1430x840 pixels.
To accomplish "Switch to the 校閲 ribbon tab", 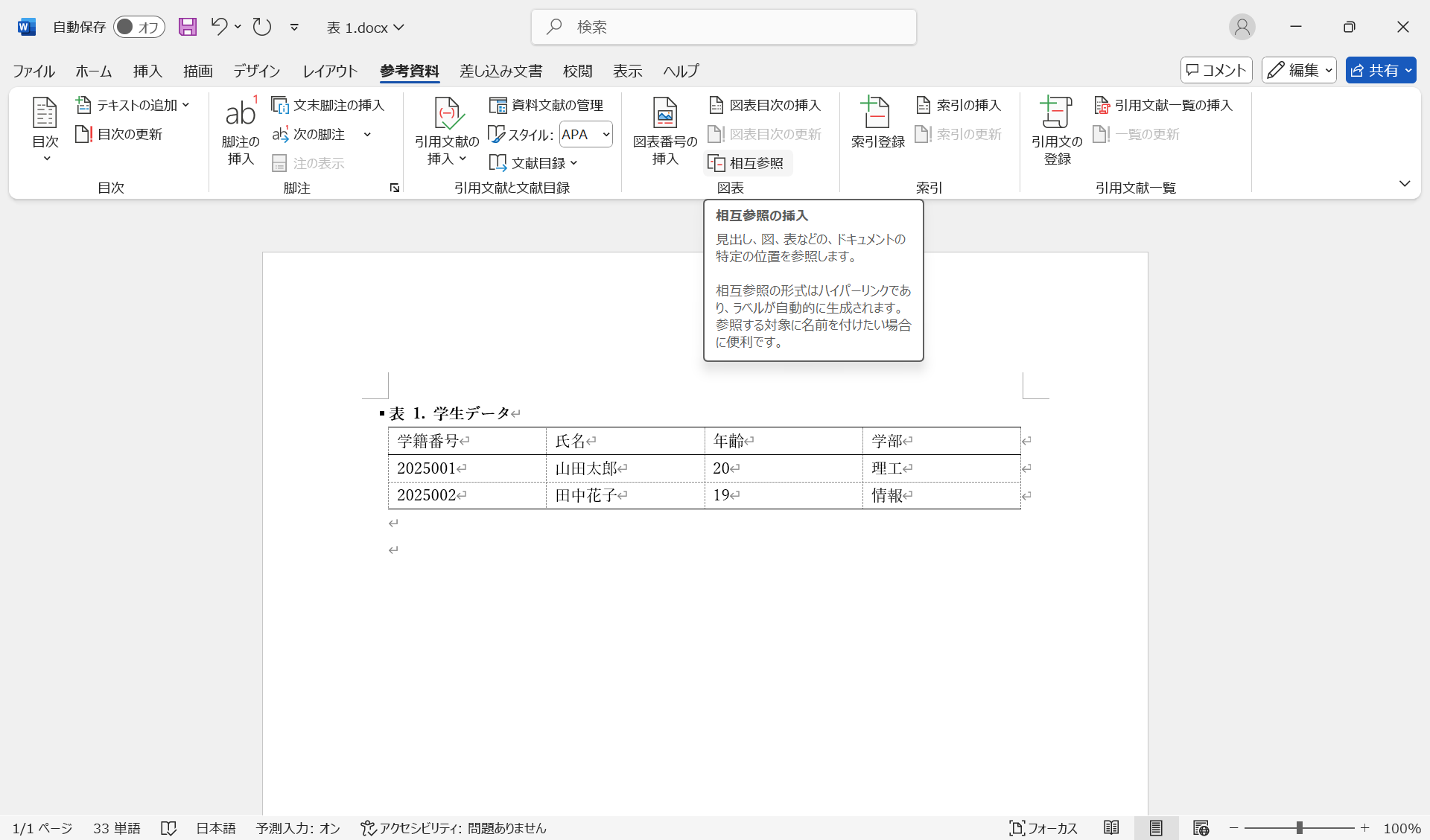I will point(578,71).
